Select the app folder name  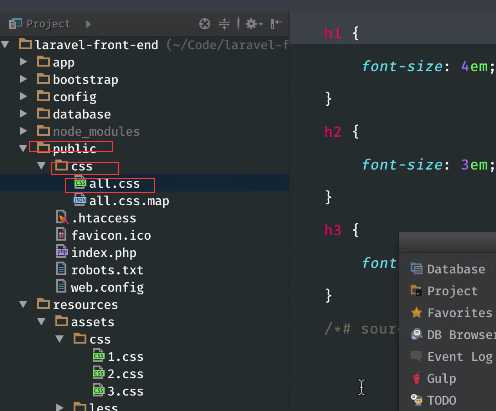pyautogui.click(x=64, y=63)
